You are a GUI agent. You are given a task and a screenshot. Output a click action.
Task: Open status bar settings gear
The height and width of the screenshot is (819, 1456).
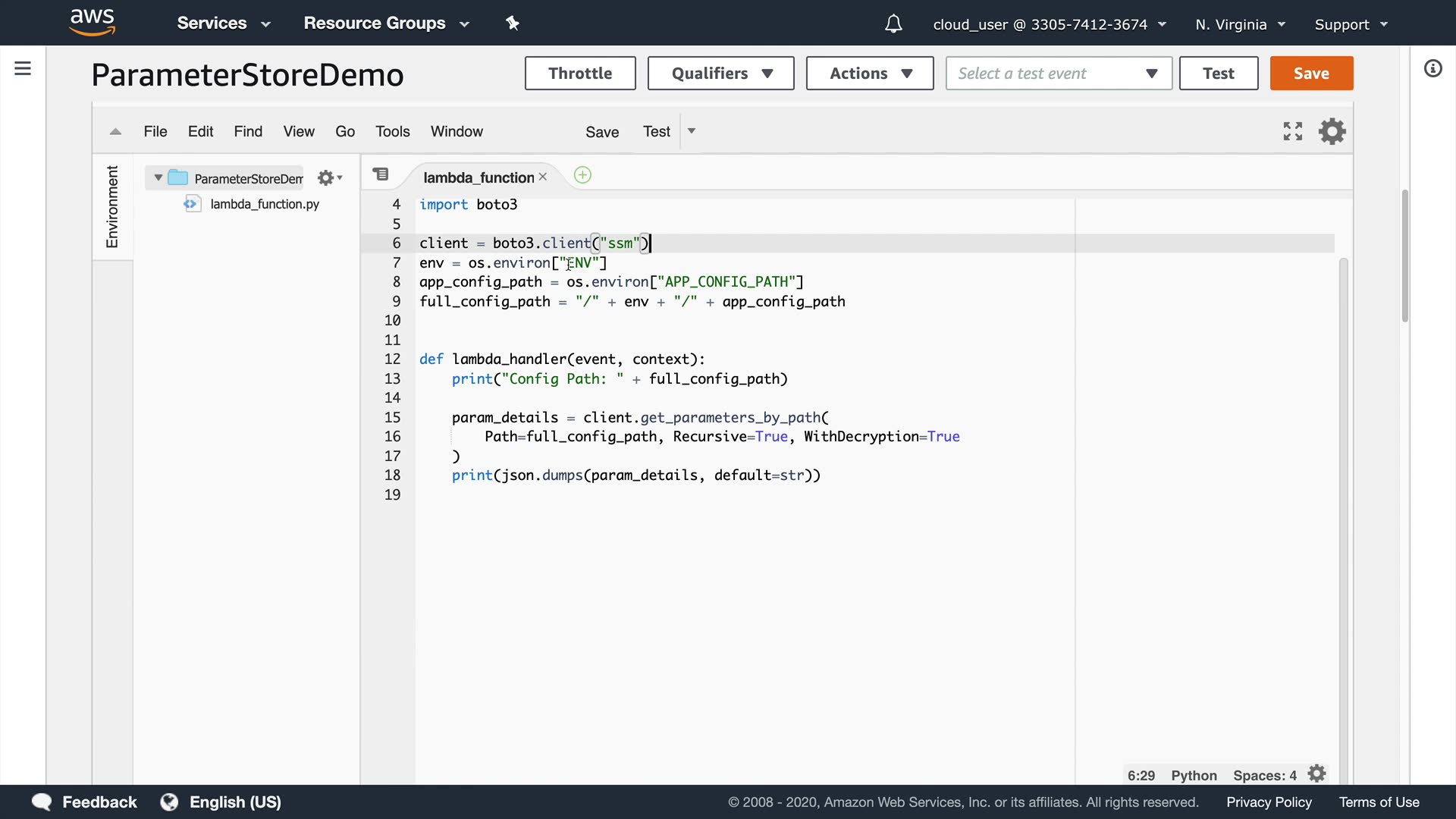click(1317, 773)
